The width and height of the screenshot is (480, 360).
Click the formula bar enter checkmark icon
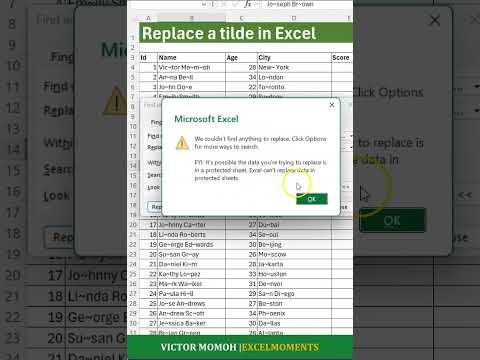pyautogui.click(x=235, y=4)
